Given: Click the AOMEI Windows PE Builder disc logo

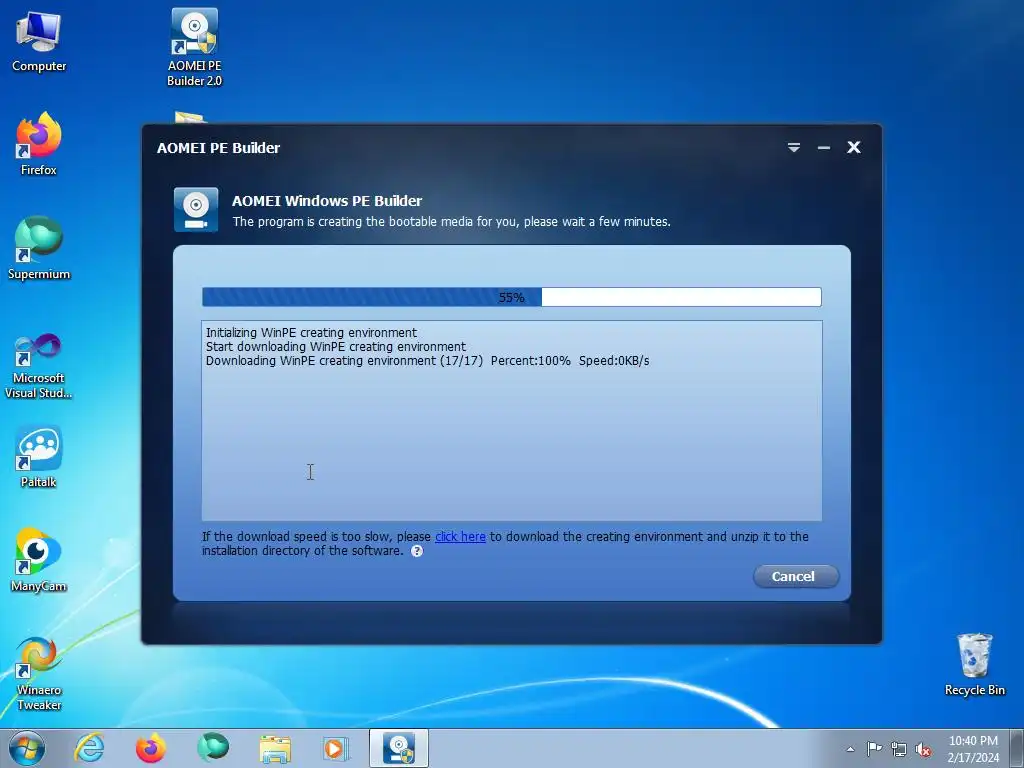Looking at the screenshot, I should 196,210.
